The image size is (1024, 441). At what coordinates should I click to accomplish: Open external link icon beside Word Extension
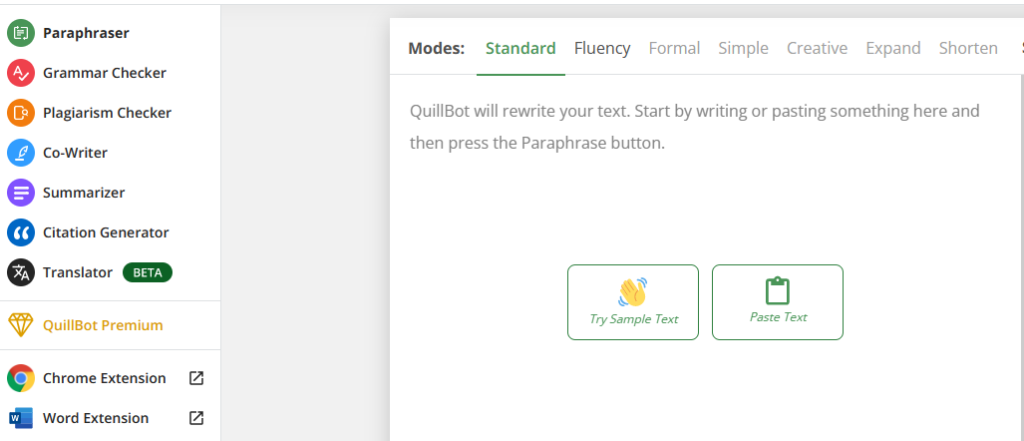[196, 417]
